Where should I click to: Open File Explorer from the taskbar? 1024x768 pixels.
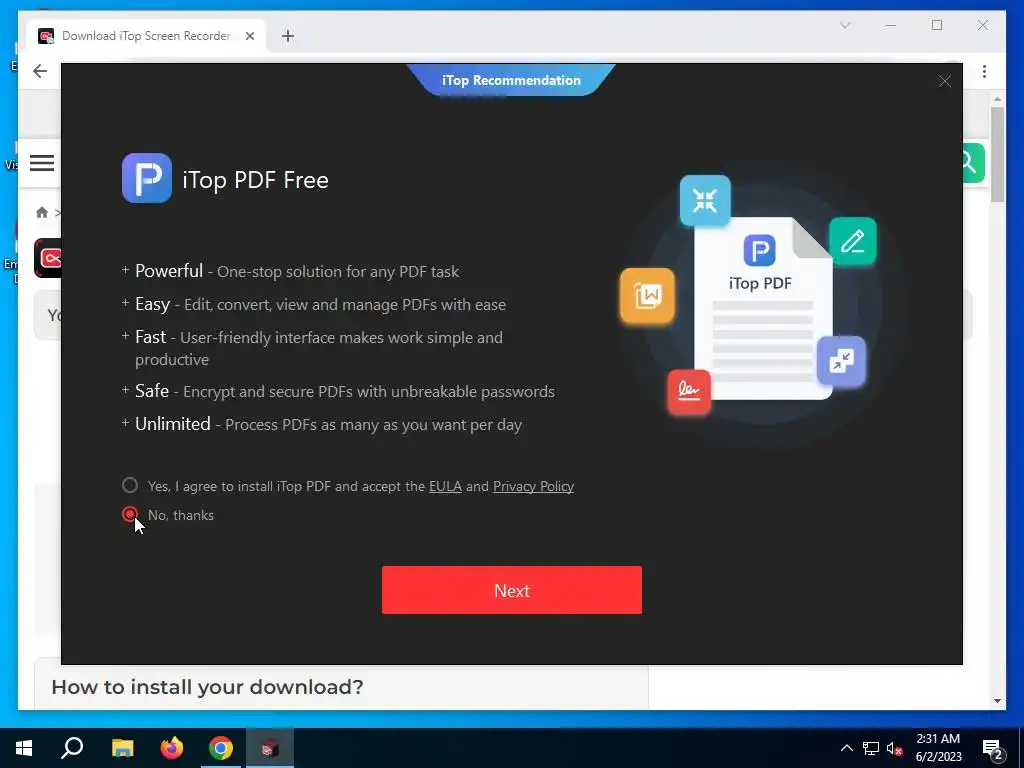point(122,748)
